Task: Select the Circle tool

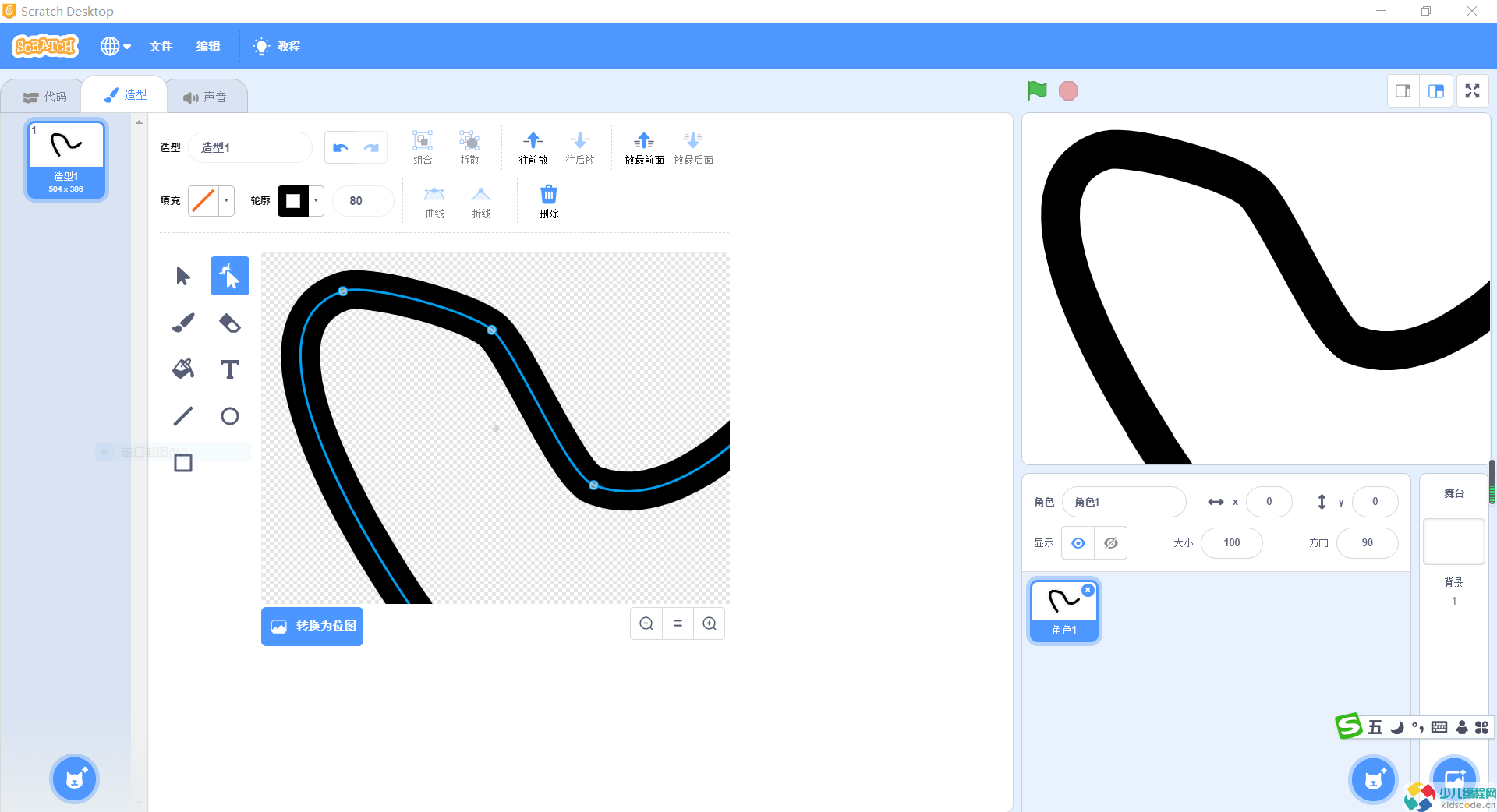Action: (x=230, y=416)
